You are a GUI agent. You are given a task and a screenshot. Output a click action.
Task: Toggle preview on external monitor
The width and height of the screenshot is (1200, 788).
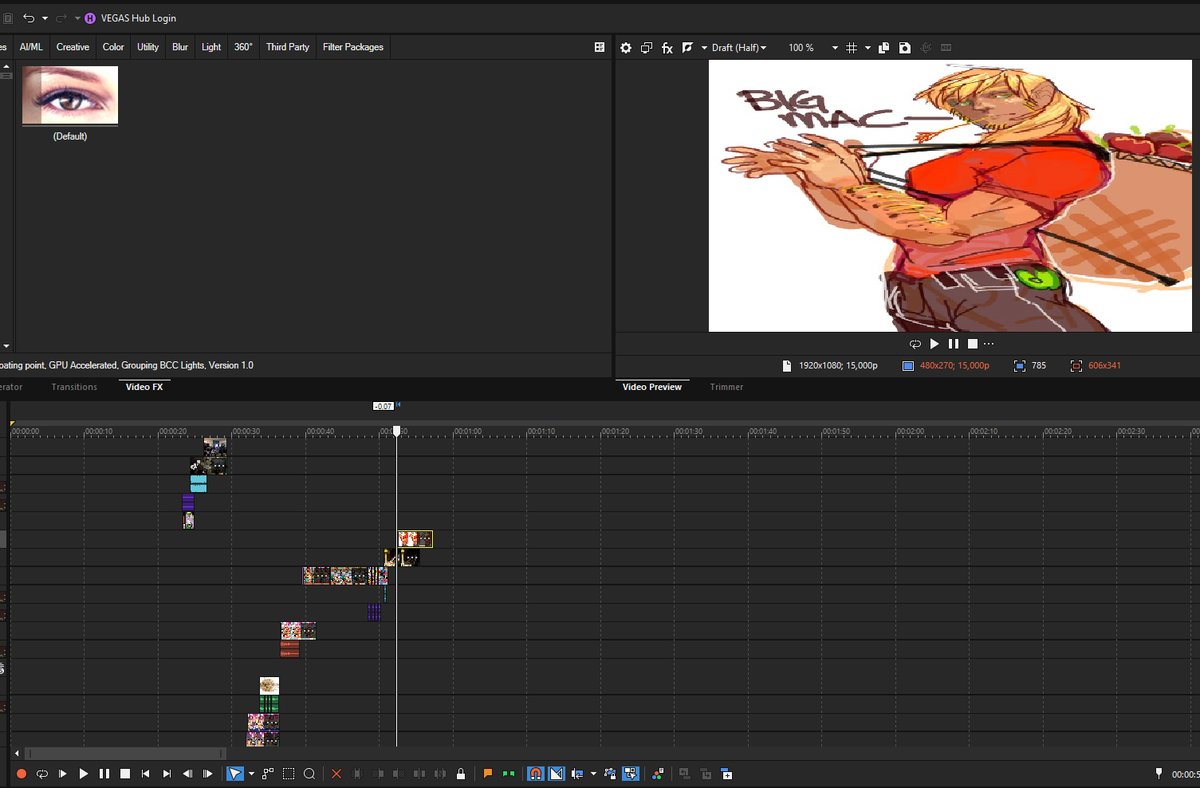click(647, 47)
